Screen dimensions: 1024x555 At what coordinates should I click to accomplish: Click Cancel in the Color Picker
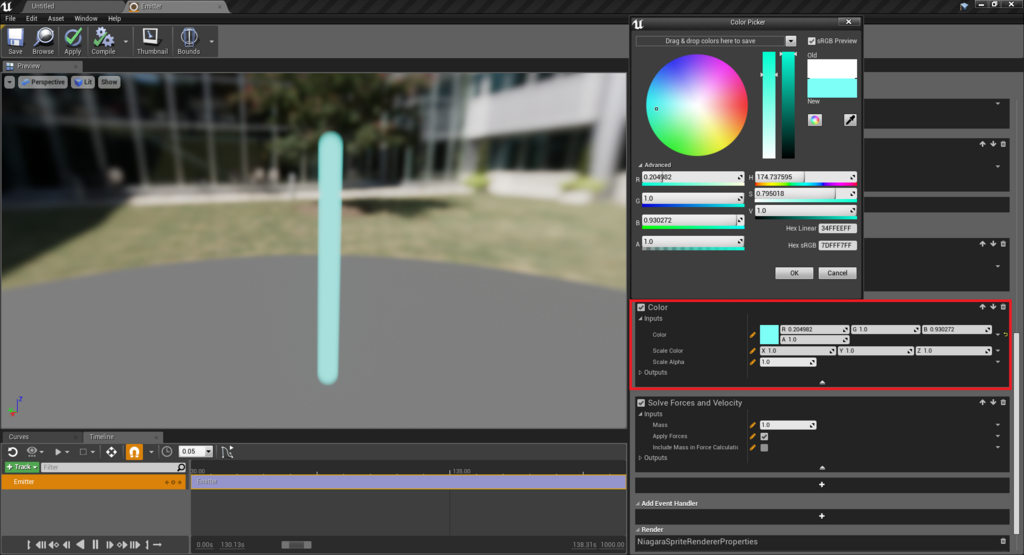[837, 273]
